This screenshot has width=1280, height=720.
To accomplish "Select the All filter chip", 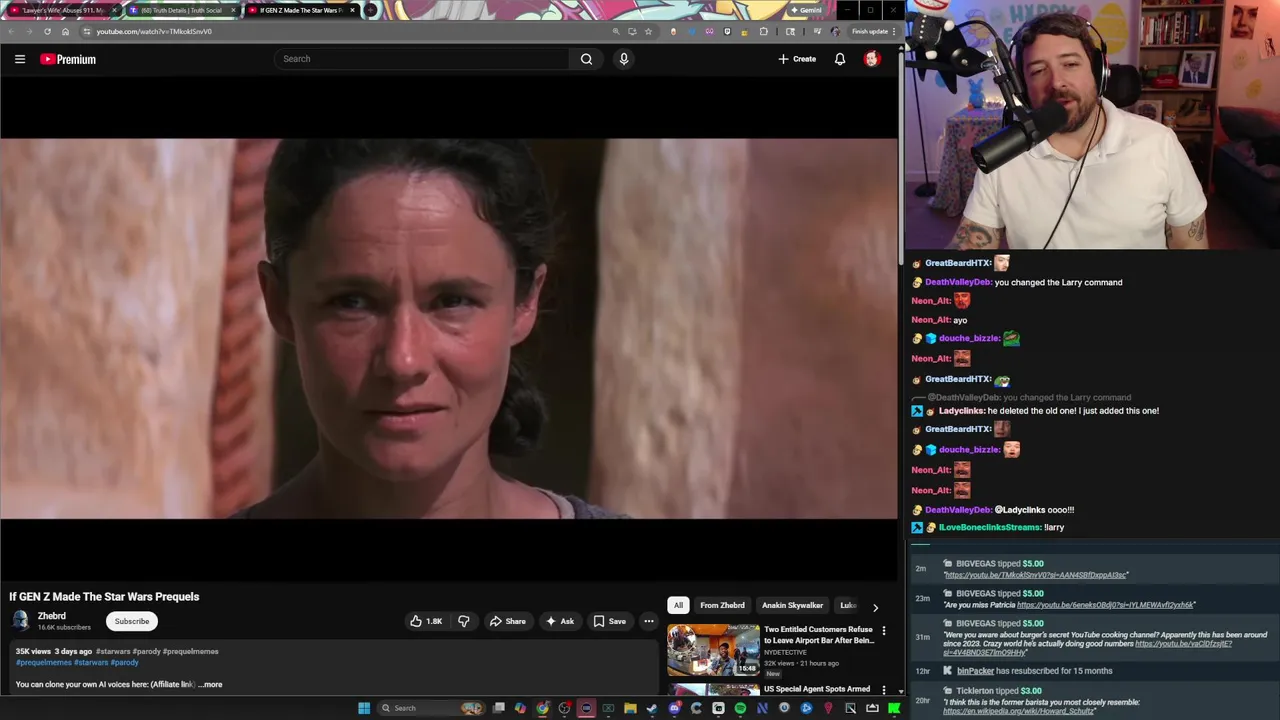I will click(x=678, y=605).
